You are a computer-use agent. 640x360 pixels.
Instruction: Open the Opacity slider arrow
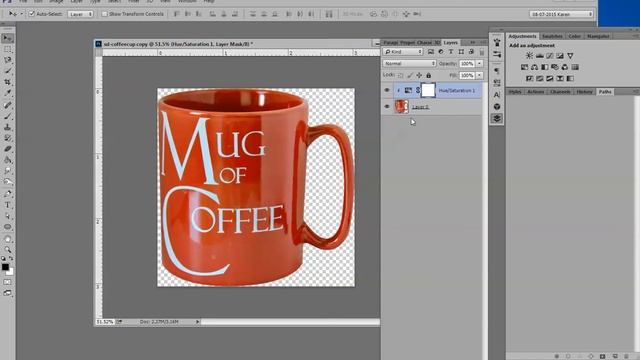480,64
